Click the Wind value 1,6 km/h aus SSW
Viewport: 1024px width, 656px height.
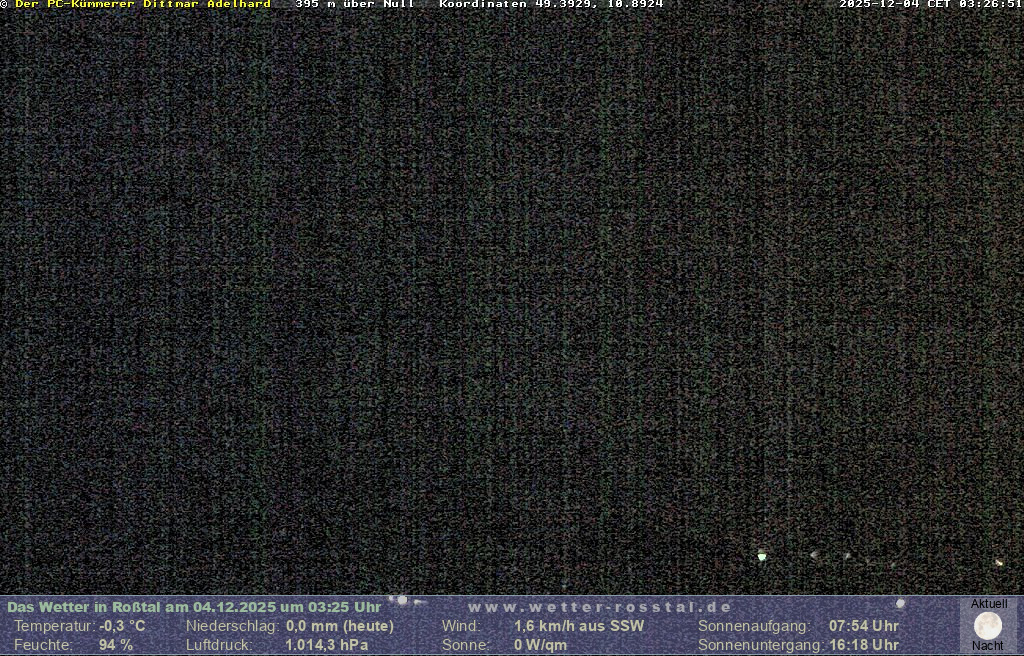click(x=579, y=626)
